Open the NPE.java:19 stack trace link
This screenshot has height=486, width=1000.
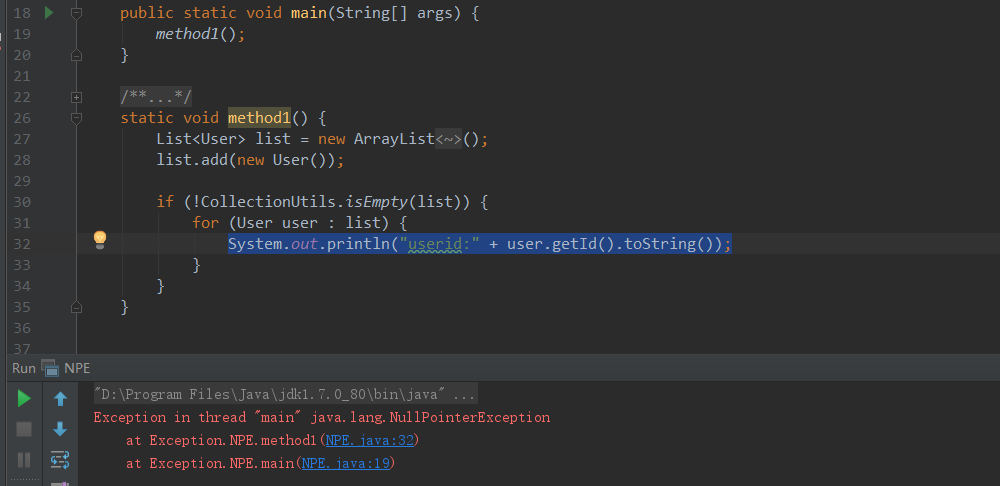(346, 463)
